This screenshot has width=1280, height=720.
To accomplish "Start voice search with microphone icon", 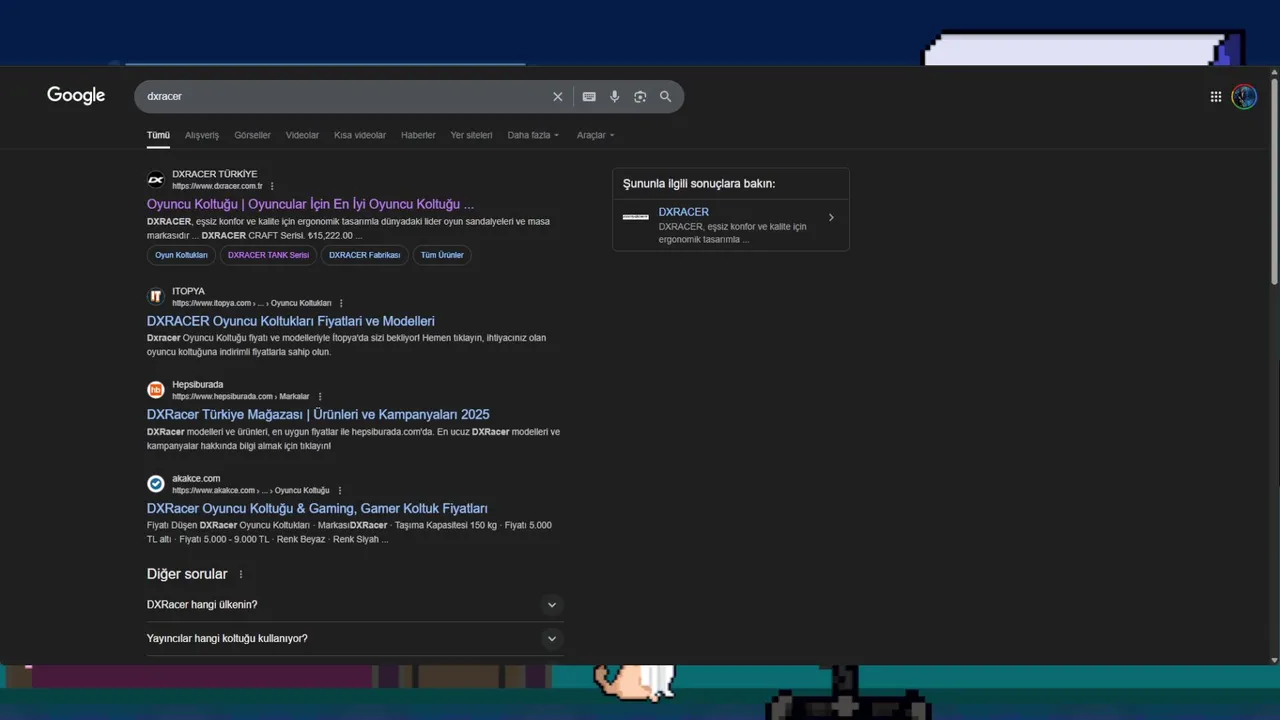I will tap(615, 97).
